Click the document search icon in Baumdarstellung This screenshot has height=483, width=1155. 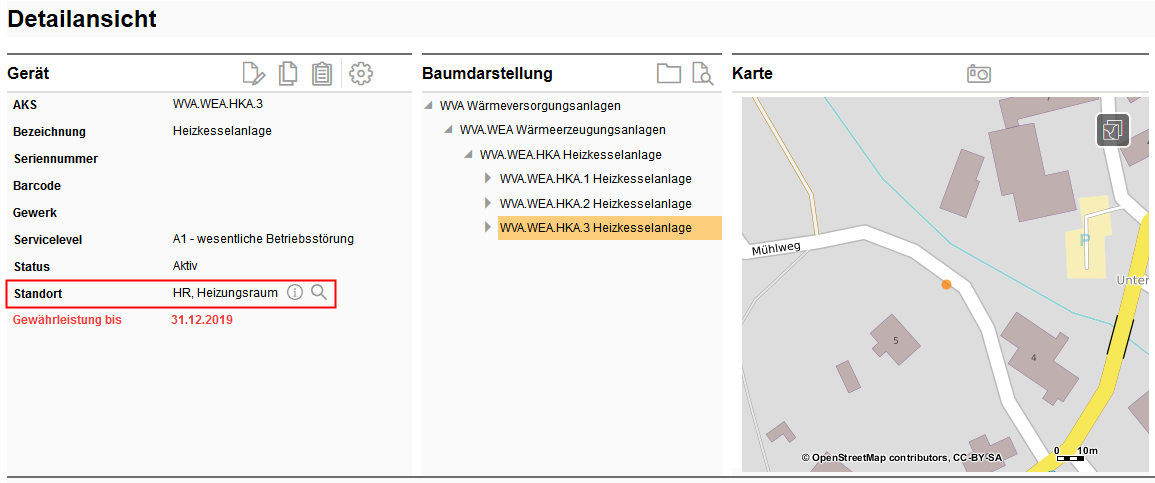[x=702, y=73]
